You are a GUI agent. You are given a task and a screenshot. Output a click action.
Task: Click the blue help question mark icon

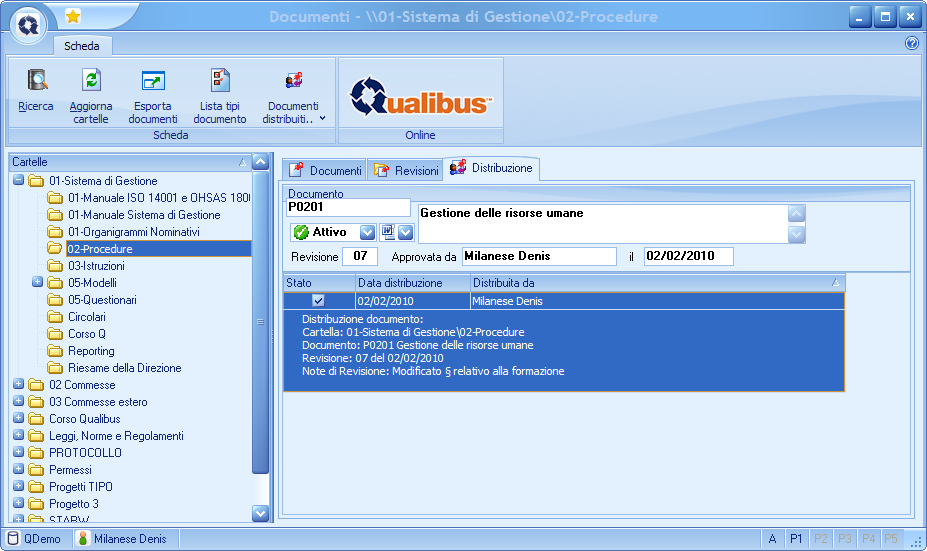click(911, 43)
